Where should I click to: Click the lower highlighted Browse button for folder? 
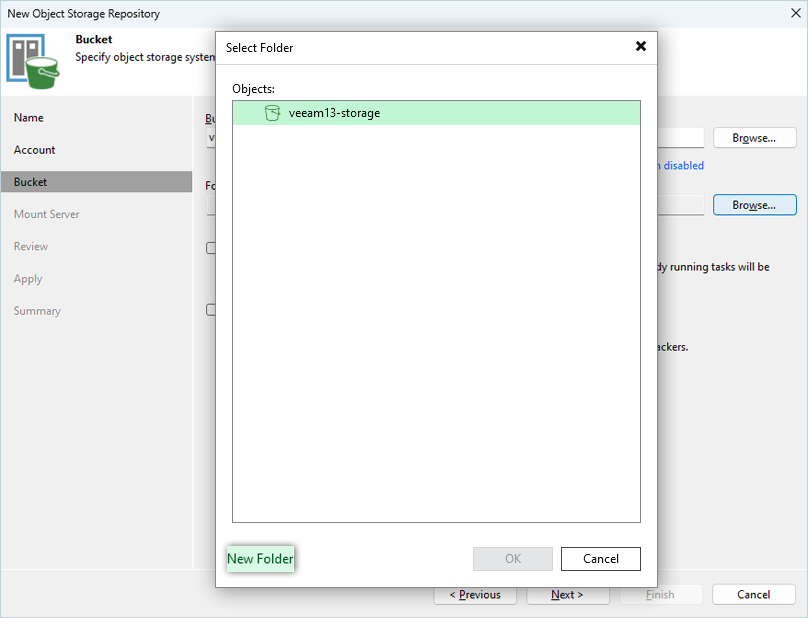pyautogui.click(x=754, y=205)
